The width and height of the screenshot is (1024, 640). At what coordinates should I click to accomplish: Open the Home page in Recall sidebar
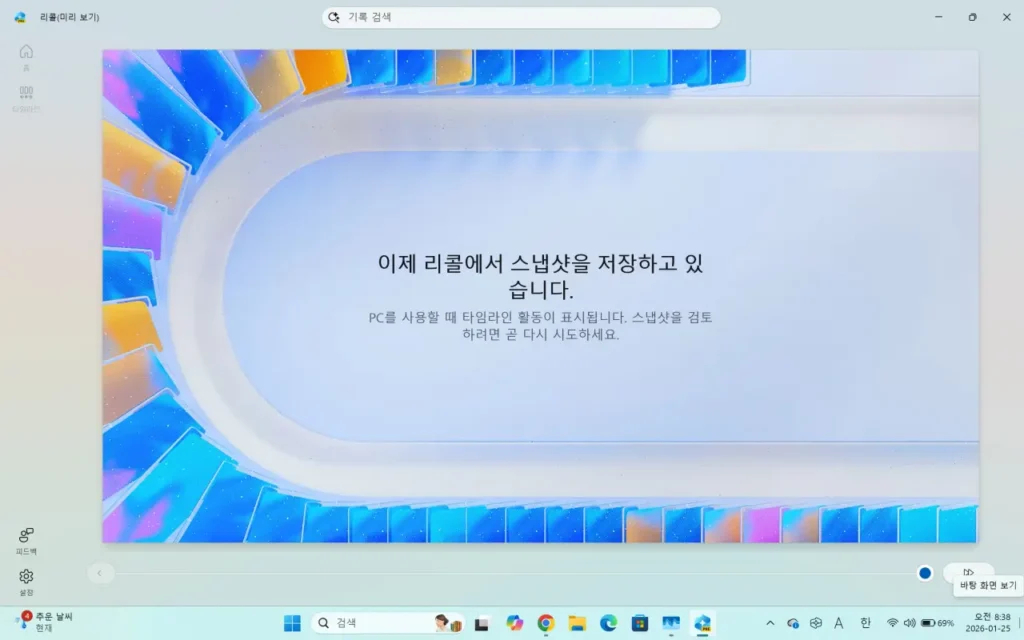(x=26, y=57)
